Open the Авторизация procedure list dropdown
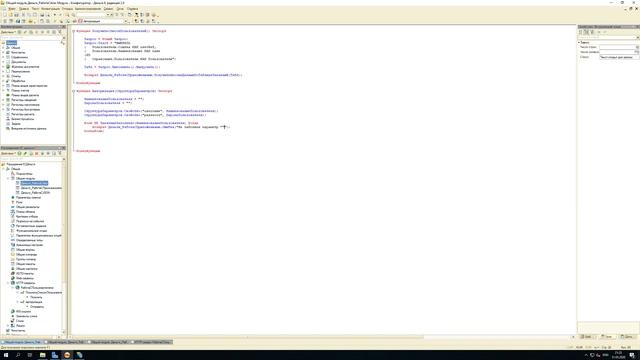Viewport: 640px width, 360px height. tap(126, 21)
